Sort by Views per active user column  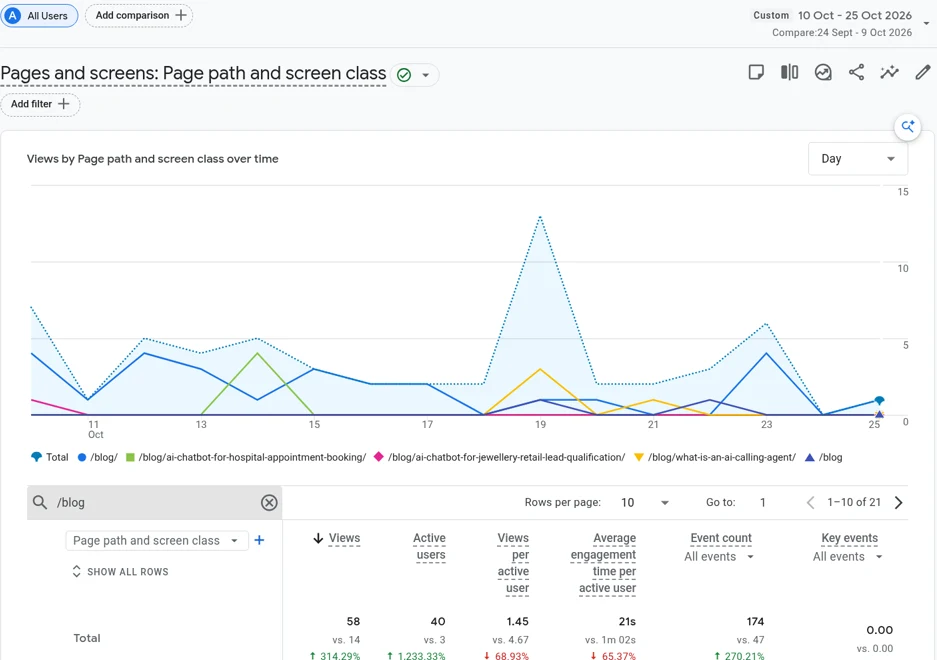tap(513, 563)
